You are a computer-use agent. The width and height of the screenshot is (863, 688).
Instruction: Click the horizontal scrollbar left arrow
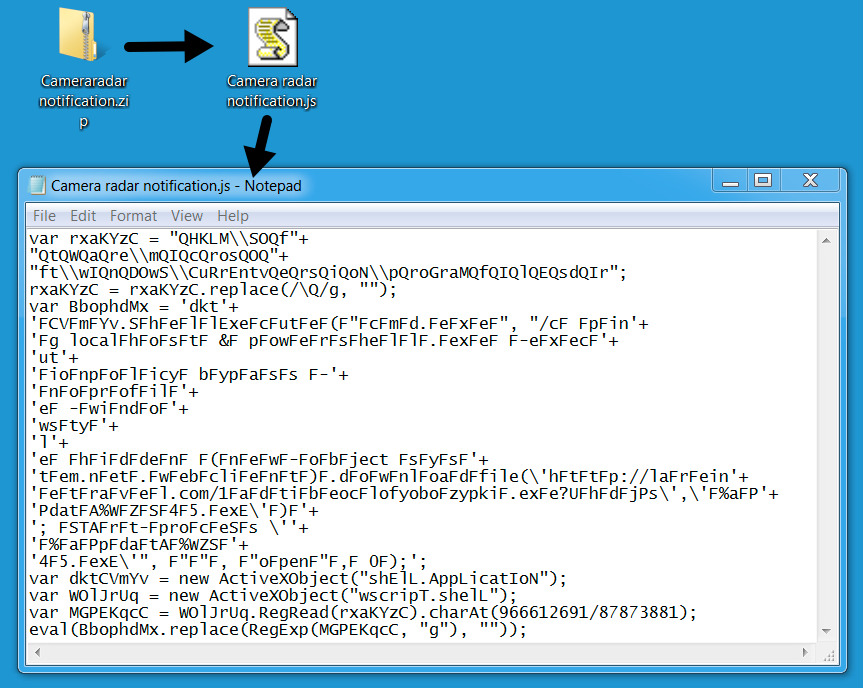37,652
